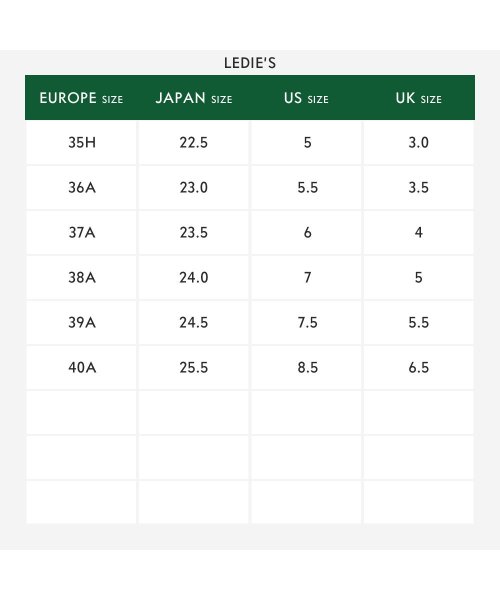Click the UK size 4 cell

[419, 233]
